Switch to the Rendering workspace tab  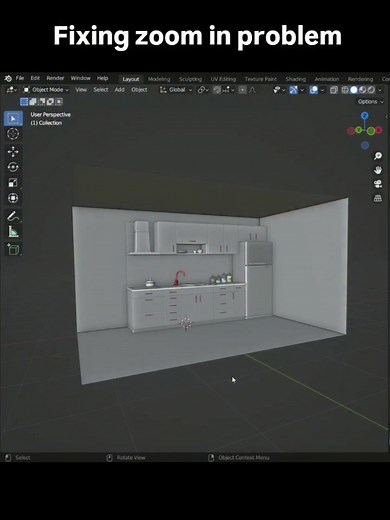(x=360, y=79)
